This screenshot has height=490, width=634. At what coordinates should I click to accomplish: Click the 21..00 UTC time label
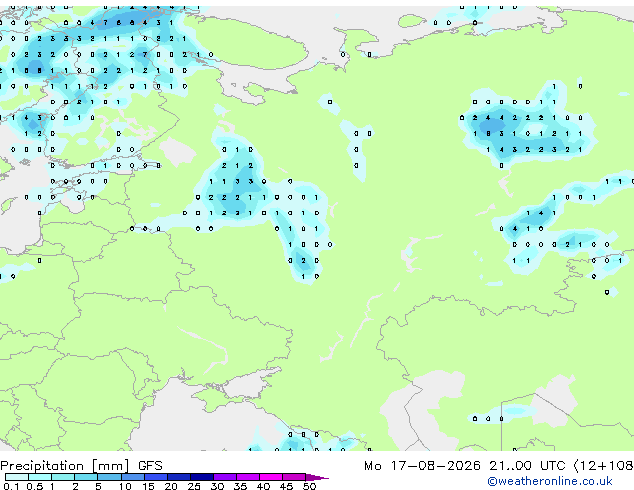[527, 466]
